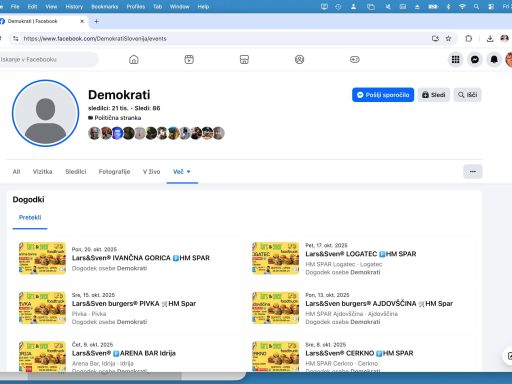This screenshot has height=384, width=512.
Task: Open event Lars&Sven CERKNO HM SPAR
Action: point(359,353)
